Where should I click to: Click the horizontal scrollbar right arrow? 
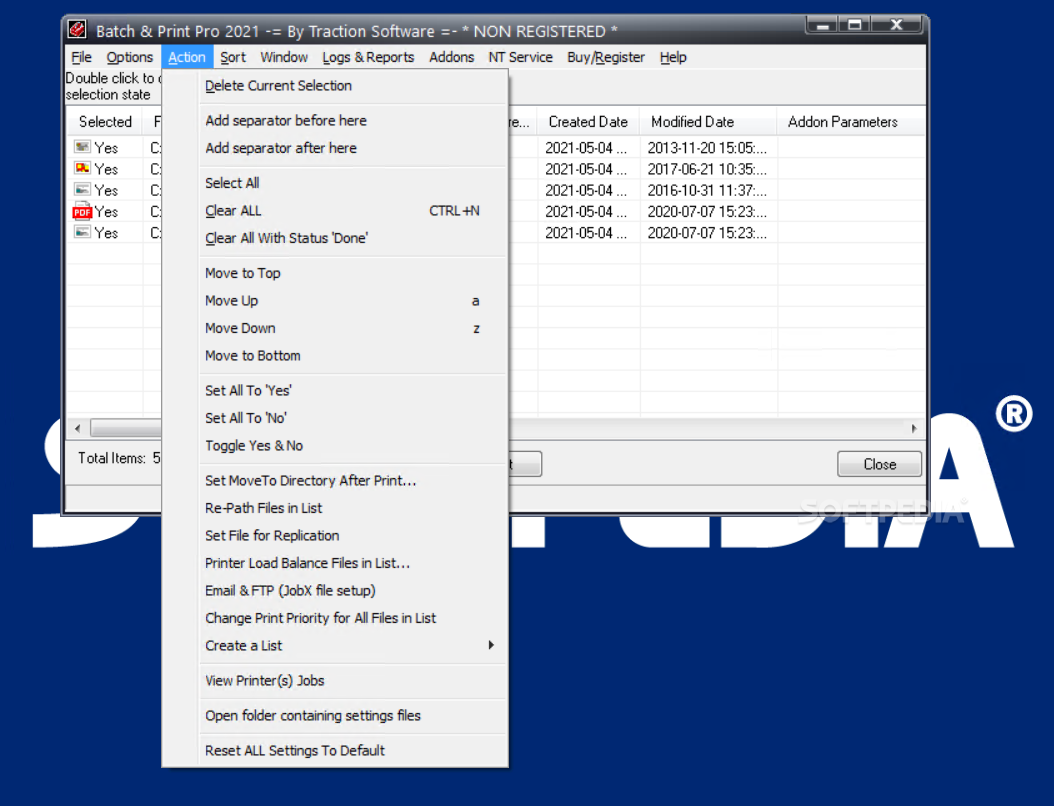pyautogui.click(x=914, y=428)
